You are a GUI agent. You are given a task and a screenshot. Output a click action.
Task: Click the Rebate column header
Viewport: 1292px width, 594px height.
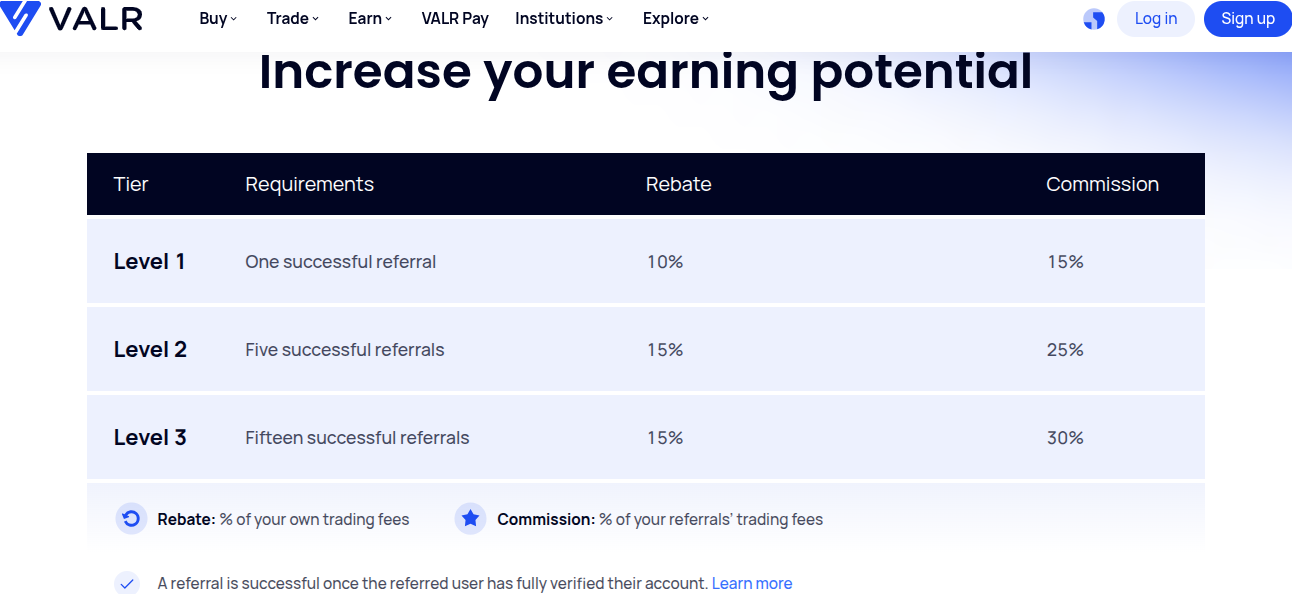[679, 184]
